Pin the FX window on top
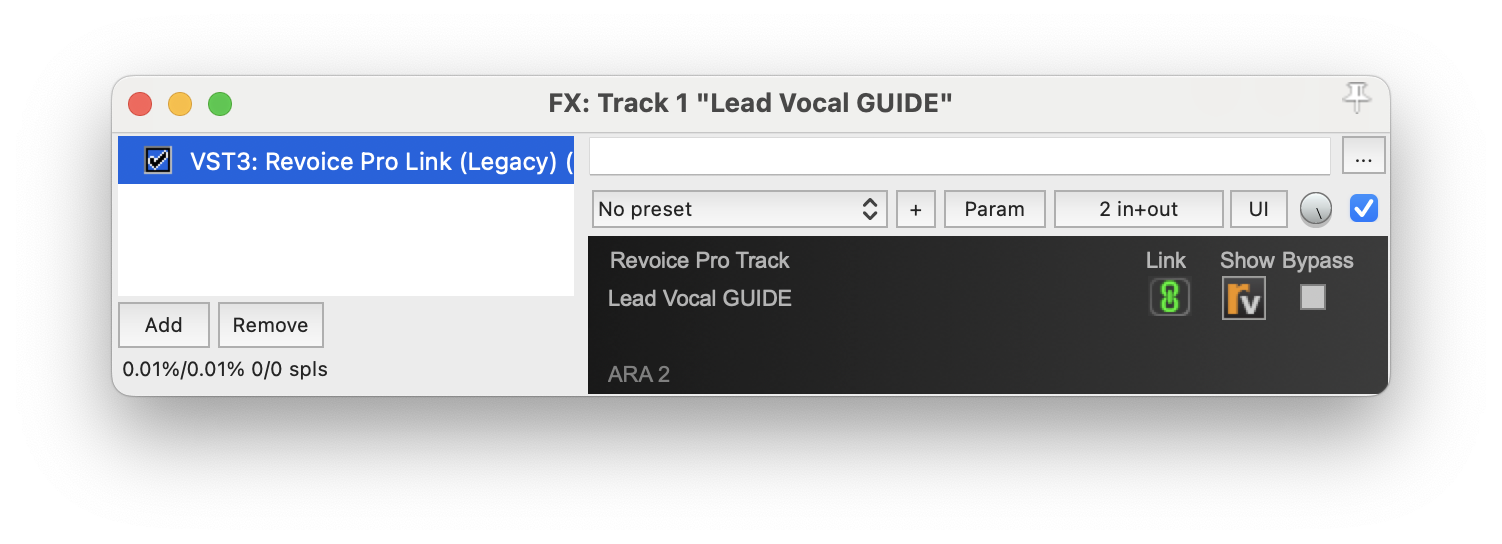Viewport: 1502px width, 544px height. click(x=1356, y=98)
